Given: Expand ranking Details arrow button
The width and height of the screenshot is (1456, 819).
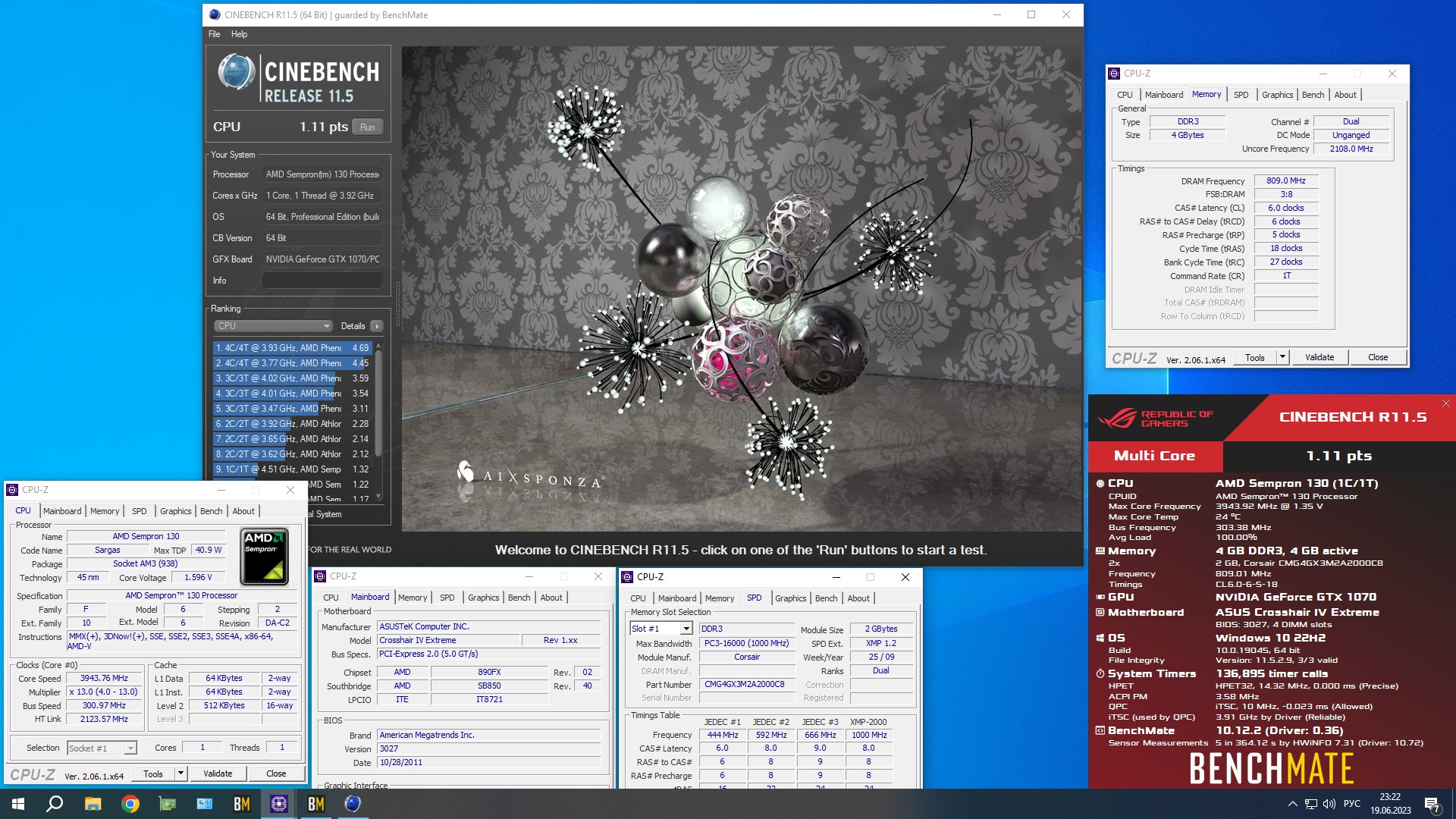Looking at the screenshot, I should pos(377,326).
